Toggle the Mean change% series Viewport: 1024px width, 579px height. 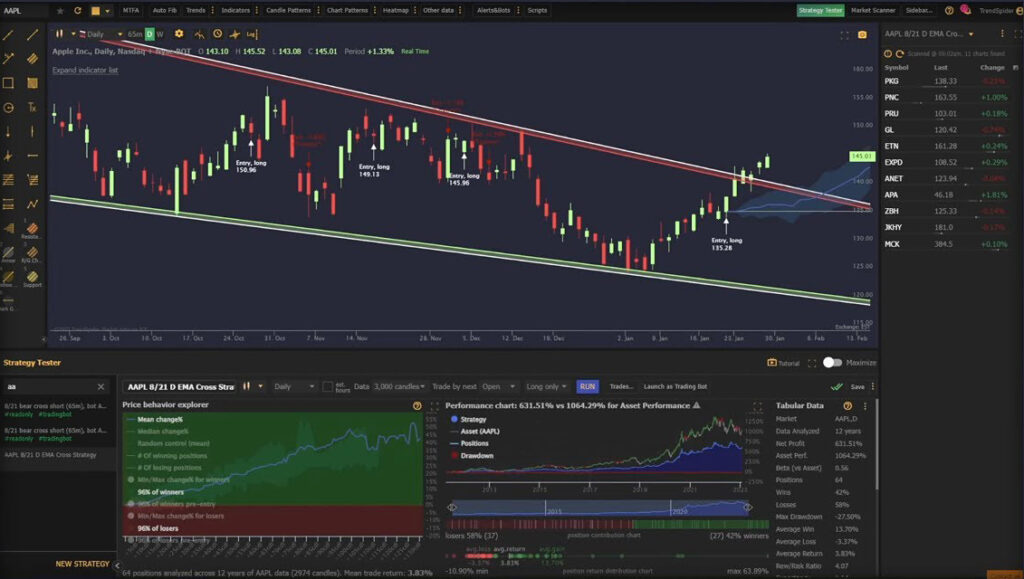pyautogui.click(x=160, y=420)
